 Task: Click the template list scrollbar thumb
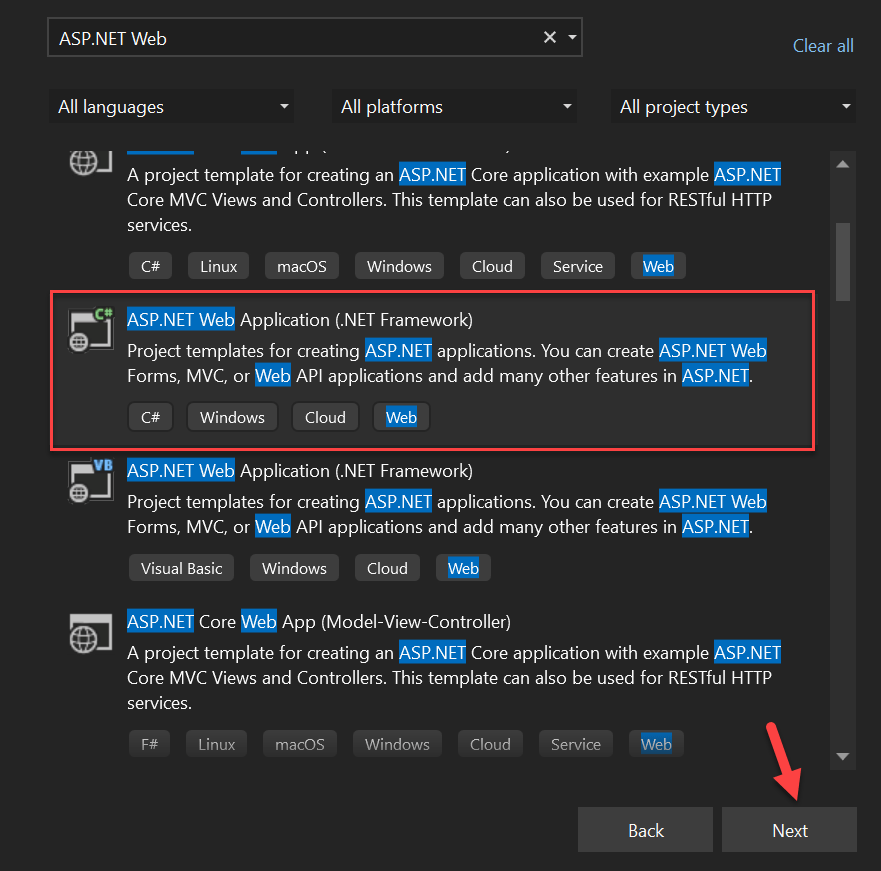coord(842,262)
